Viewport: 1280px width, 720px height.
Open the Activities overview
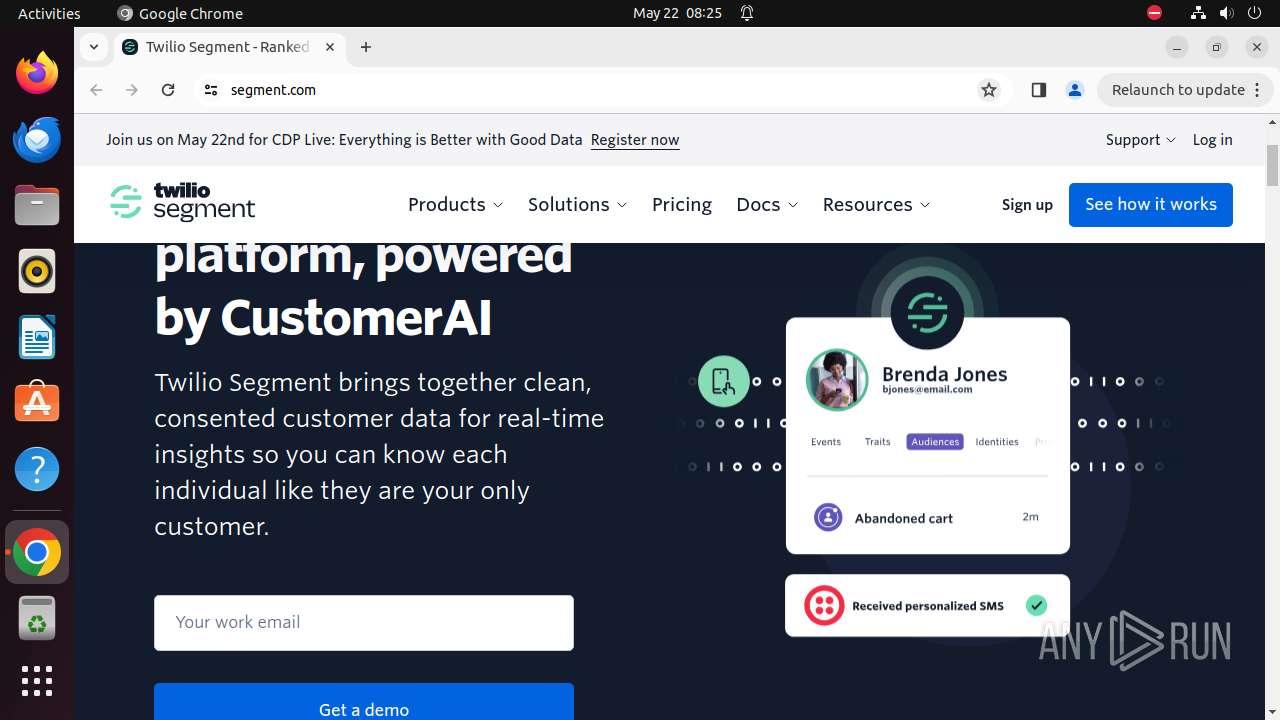[x=49, y=13]
